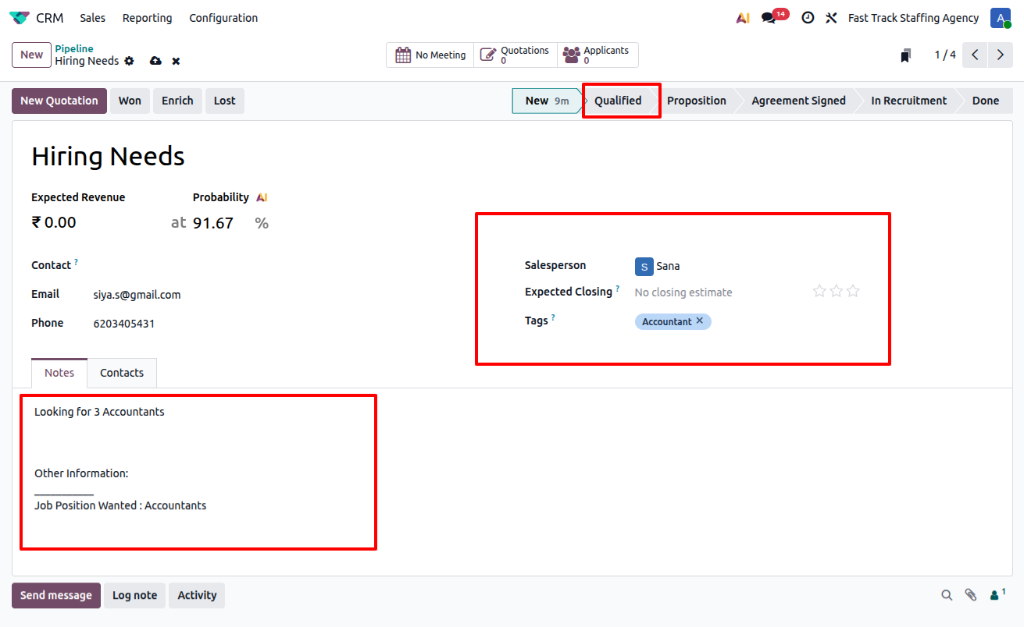Switch to the Contacts tab

pyautogui.click(x=122, y=372)
